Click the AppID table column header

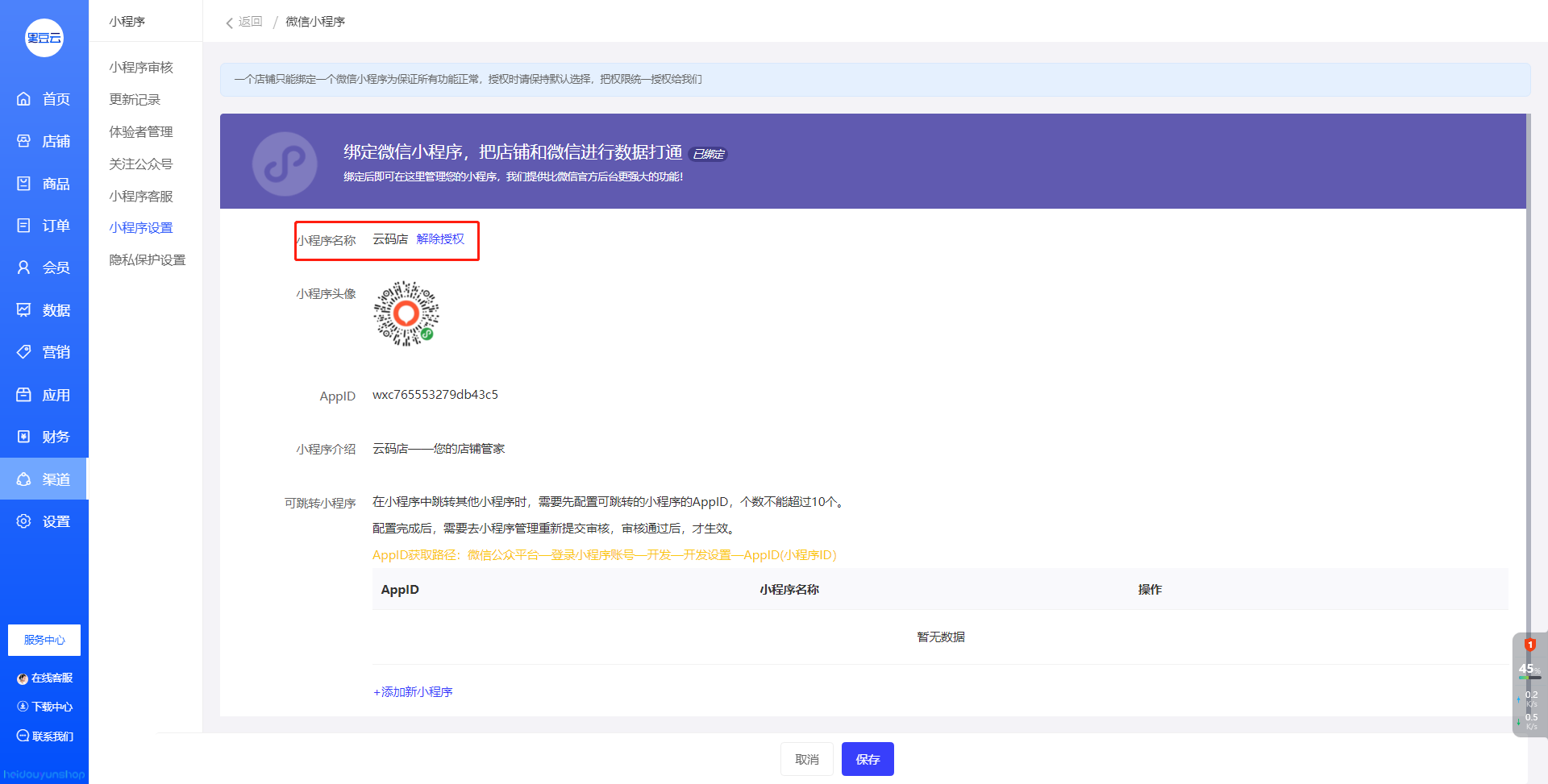pyautogui.click(x=400, y=590)
